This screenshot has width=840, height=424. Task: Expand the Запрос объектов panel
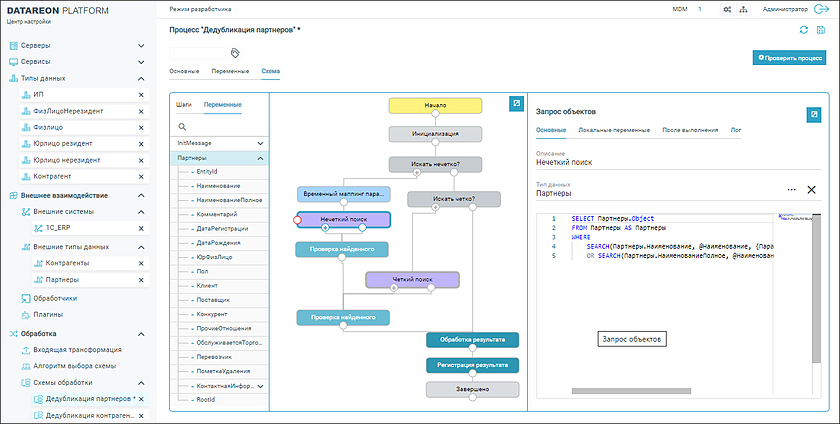pos(814,114)
